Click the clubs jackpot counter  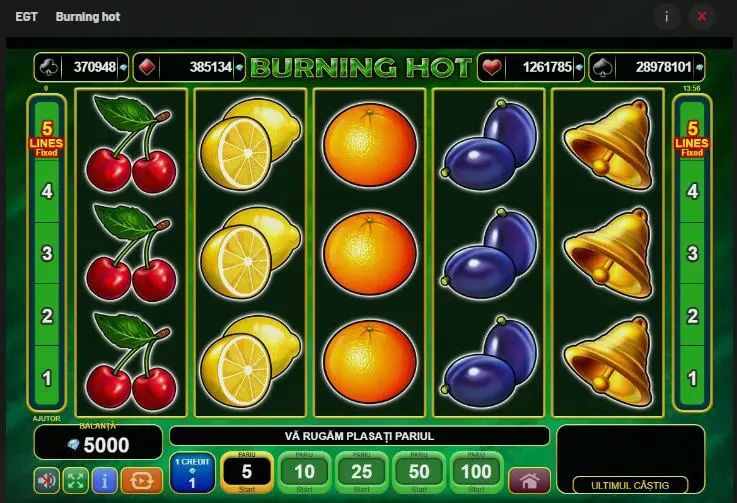81,67
